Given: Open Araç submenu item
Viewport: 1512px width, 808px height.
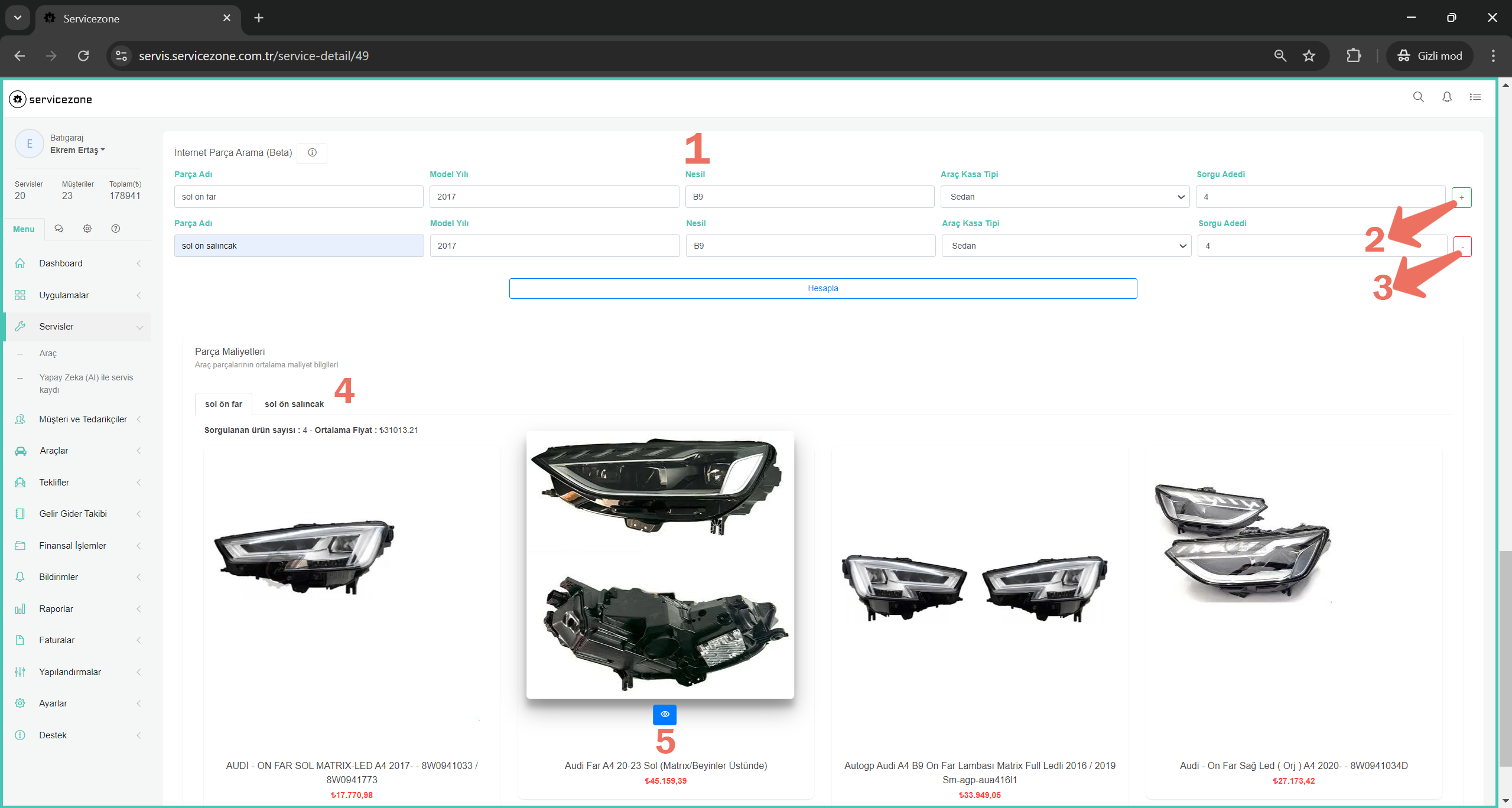Looking at the screenshot, I should 48,353.
